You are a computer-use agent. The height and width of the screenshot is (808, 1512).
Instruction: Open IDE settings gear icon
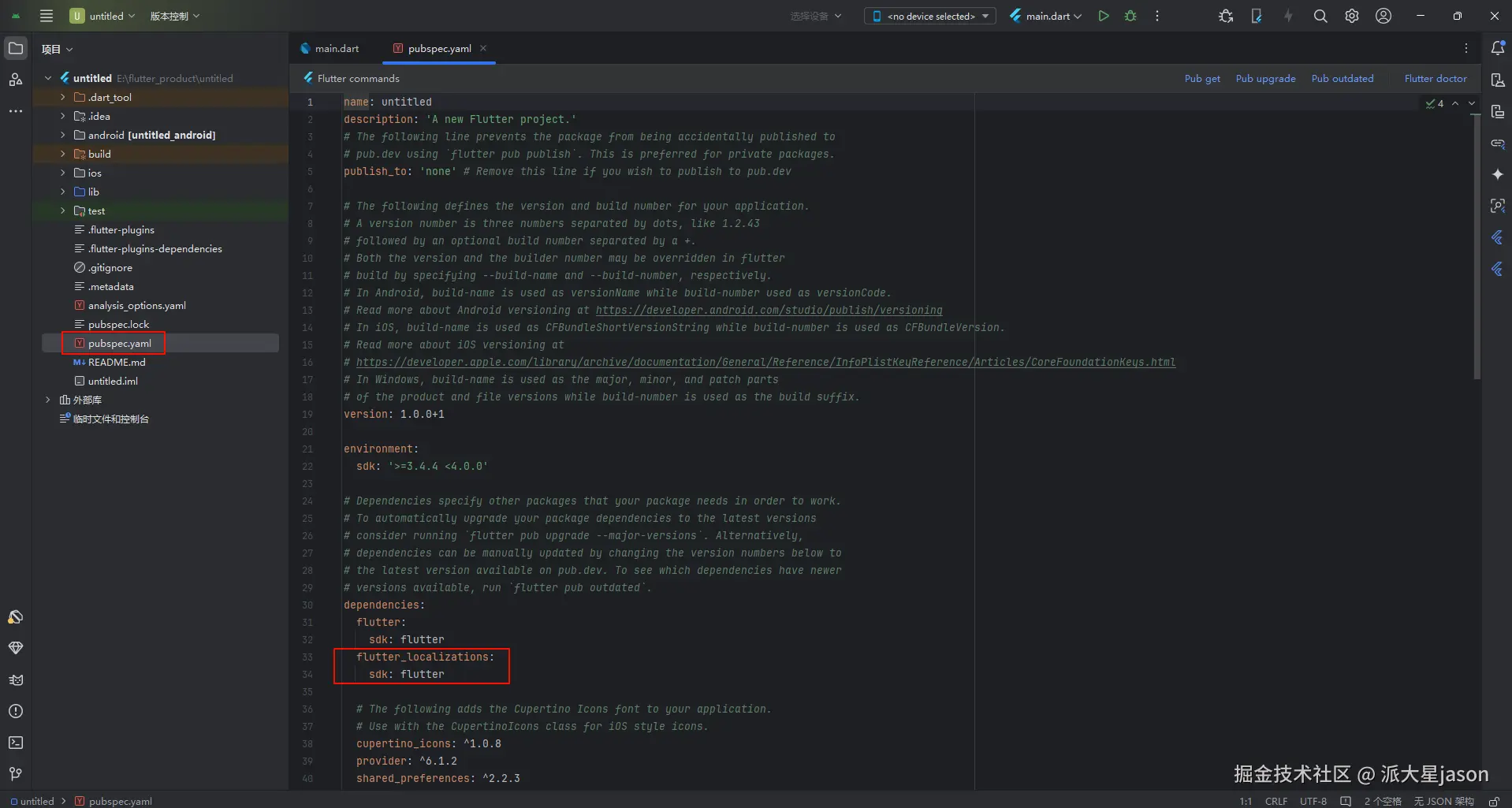1352,16
